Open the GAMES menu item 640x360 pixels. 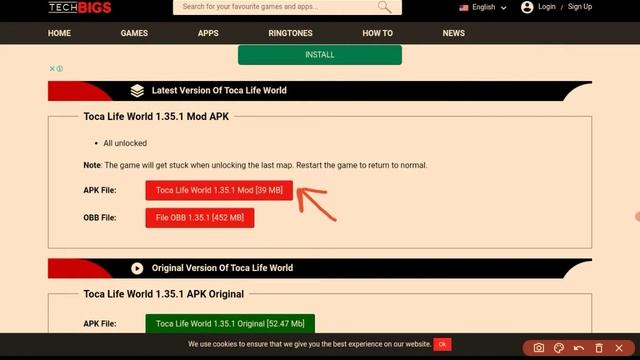pos(134,33)
